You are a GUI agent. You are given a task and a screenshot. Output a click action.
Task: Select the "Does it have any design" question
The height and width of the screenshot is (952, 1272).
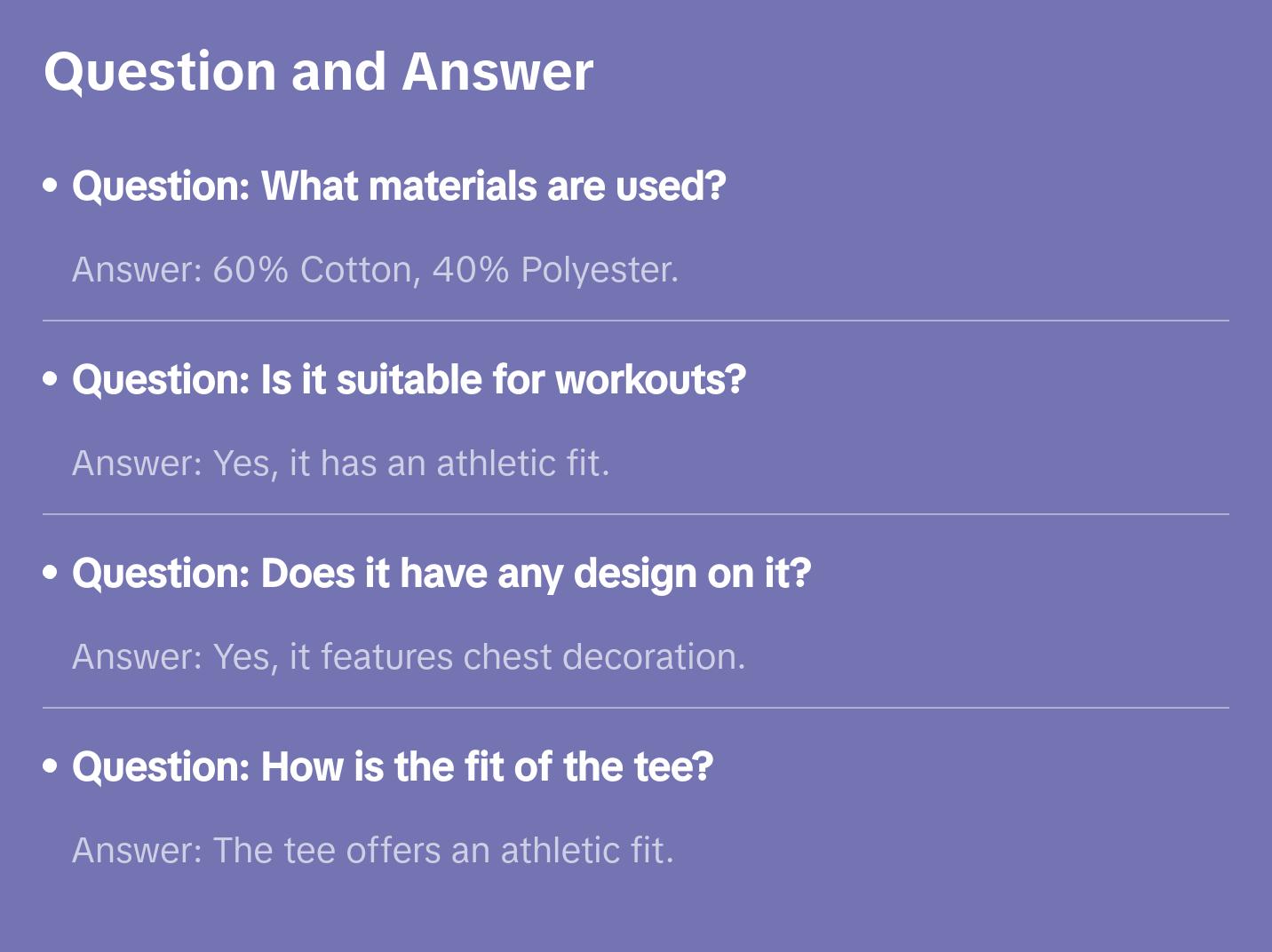coord(441,574)
